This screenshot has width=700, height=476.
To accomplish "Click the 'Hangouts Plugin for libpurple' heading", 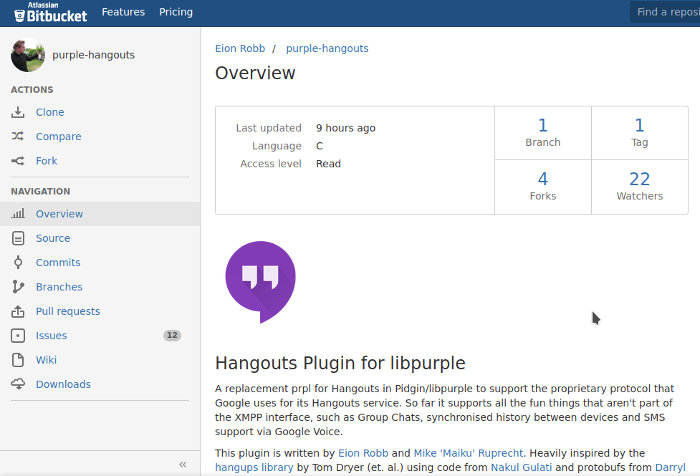I will tap(340, 363).
